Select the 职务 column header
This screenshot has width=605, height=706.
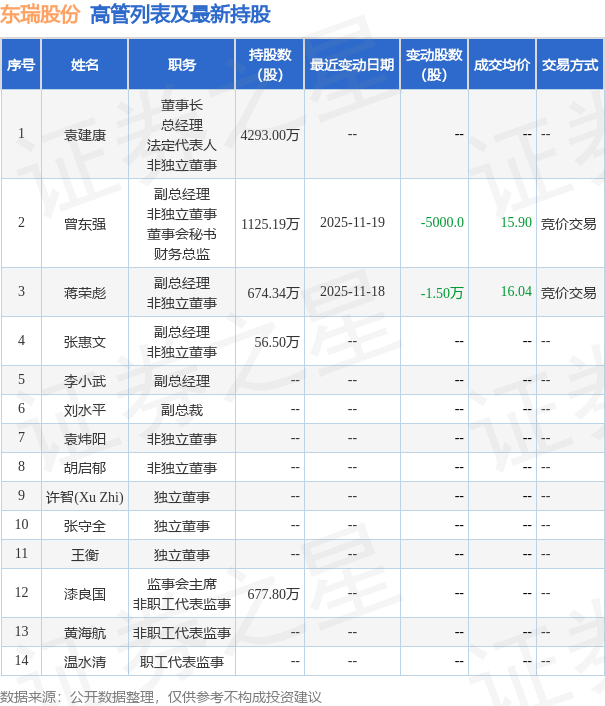click(x=182, y=65)
